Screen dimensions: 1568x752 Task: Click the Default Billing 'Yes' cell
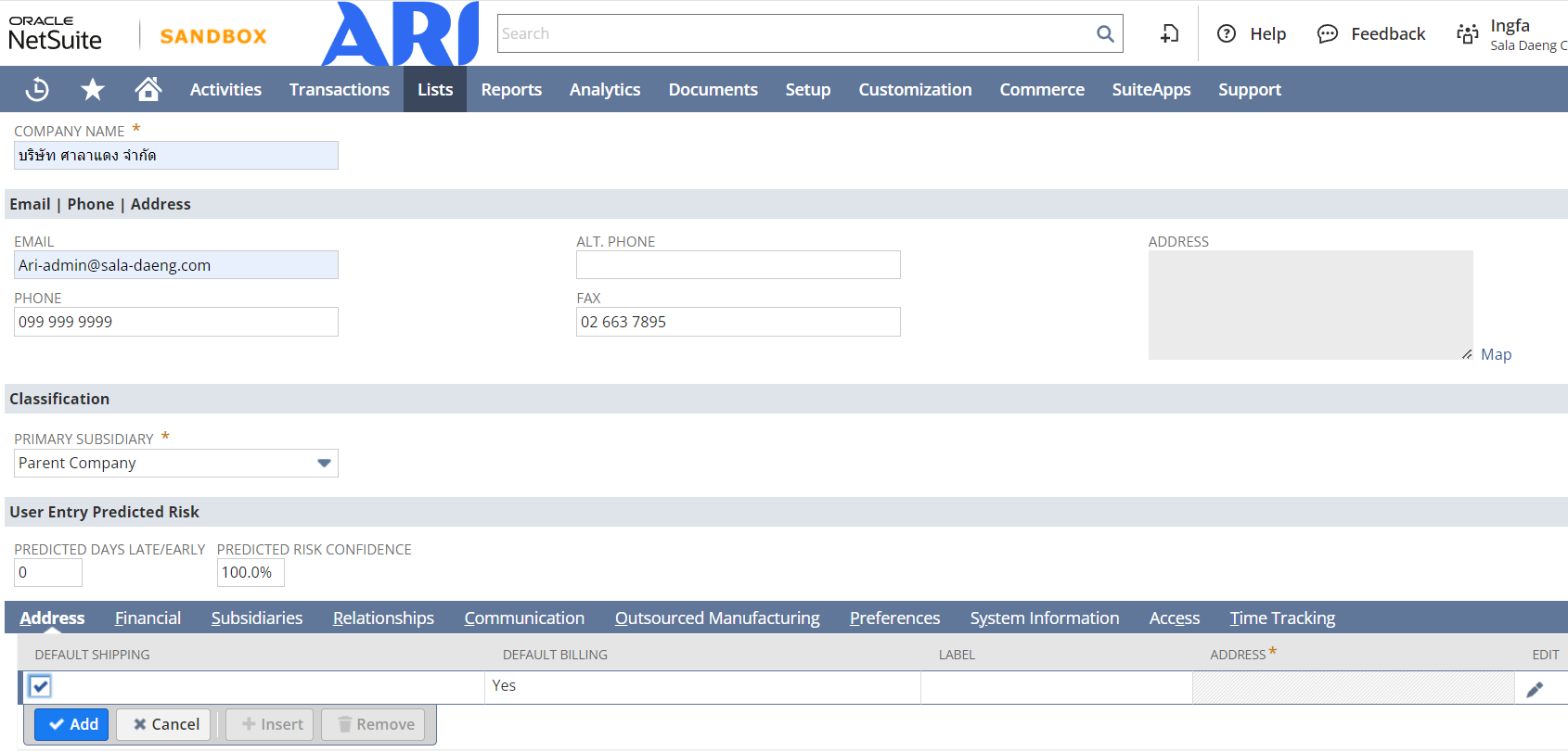click(702, 687)
